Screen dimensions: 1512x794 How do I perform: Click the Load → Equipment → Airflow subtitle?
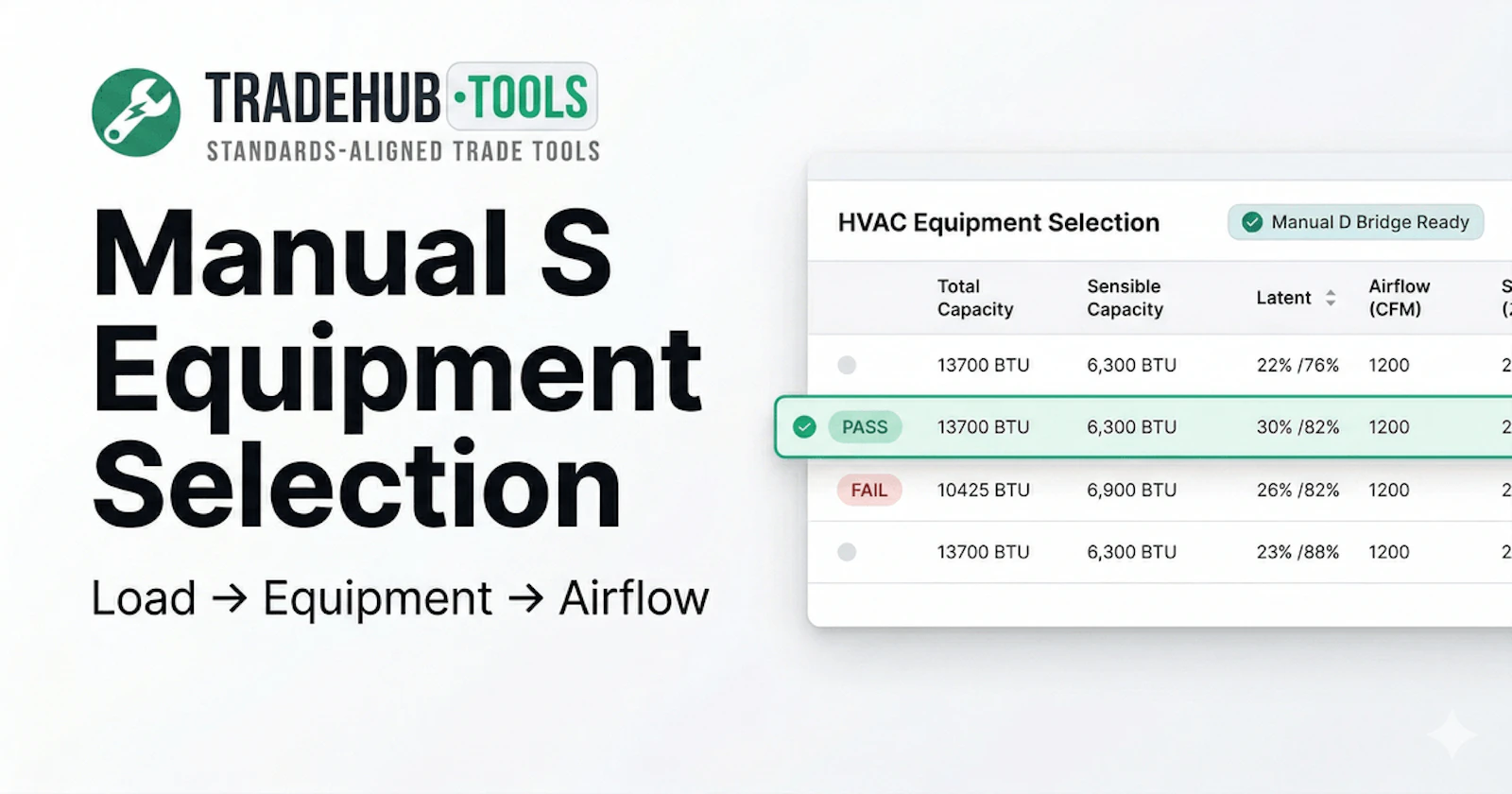point(400,598)
